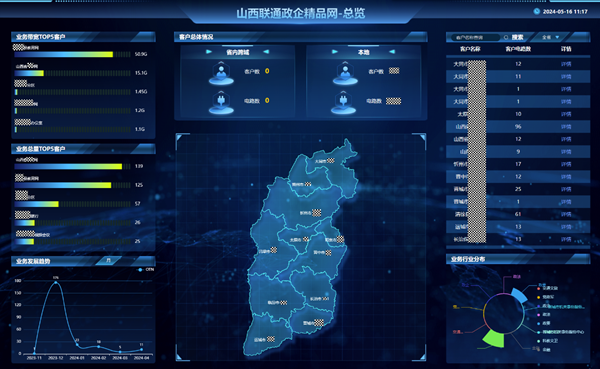Click the clock icon next to the date
The image size is (600, 369).
536,11
